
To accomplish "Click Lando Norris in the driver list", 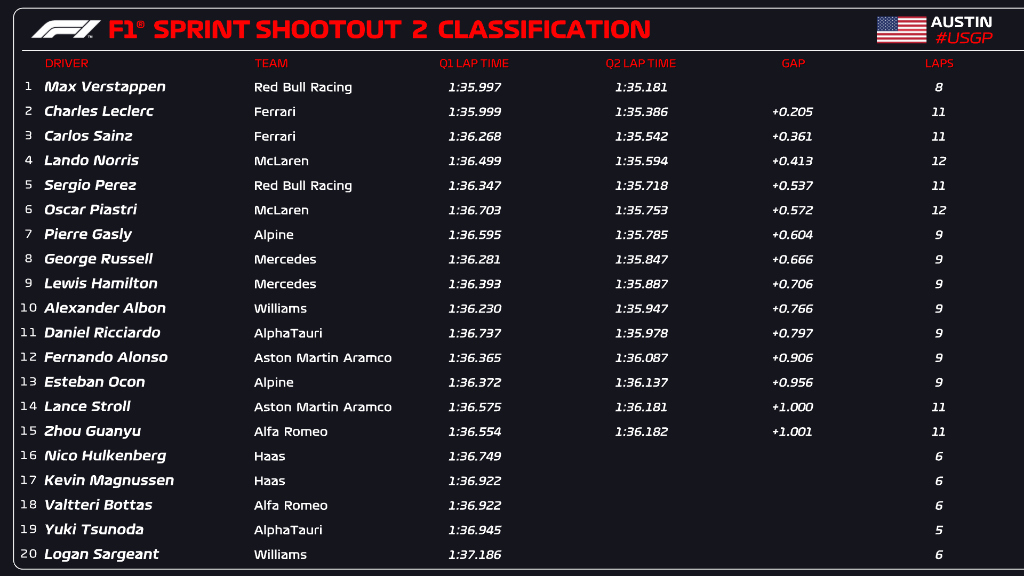I will (92, 160).
